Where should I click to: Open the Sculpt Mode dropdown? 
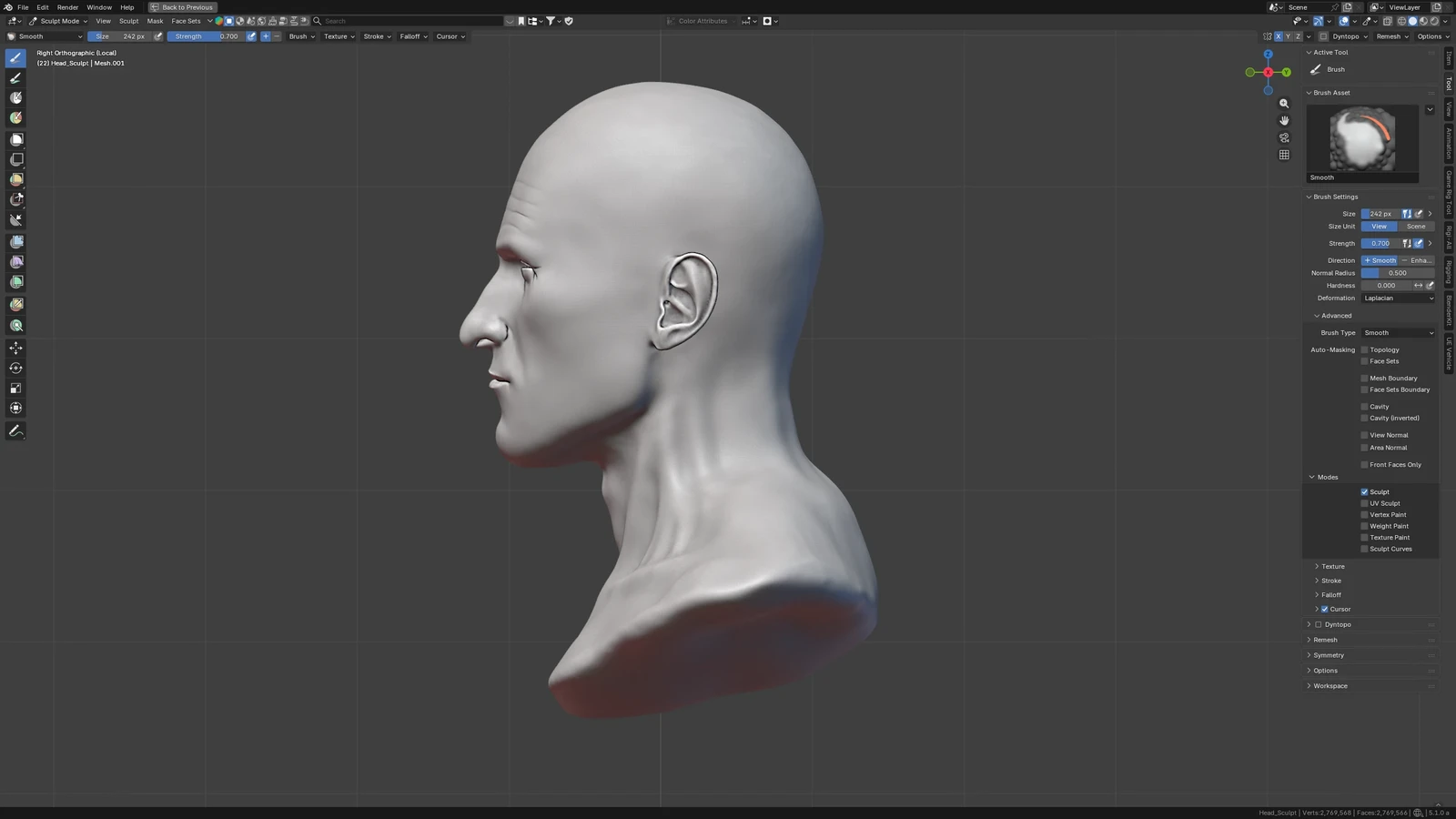point(58,21)
